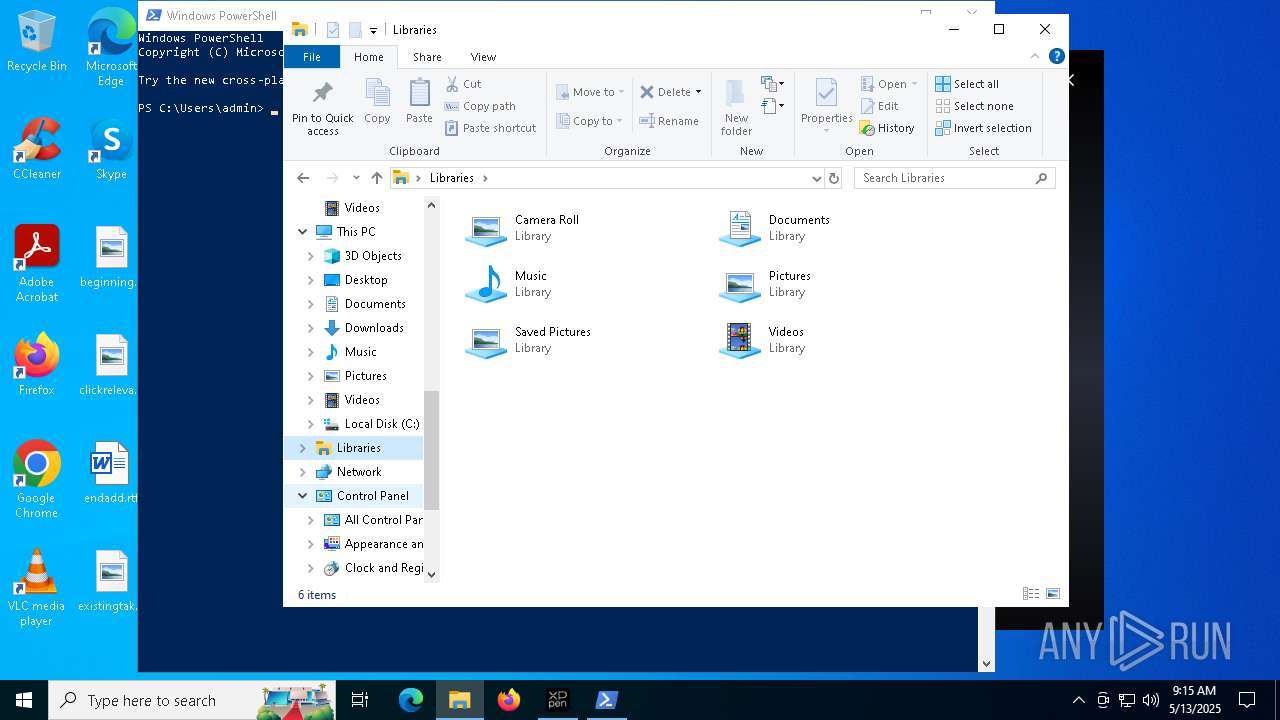The image size is (1280, 720).
Task: Go up one level arrow
Action: tap(376, 178)
